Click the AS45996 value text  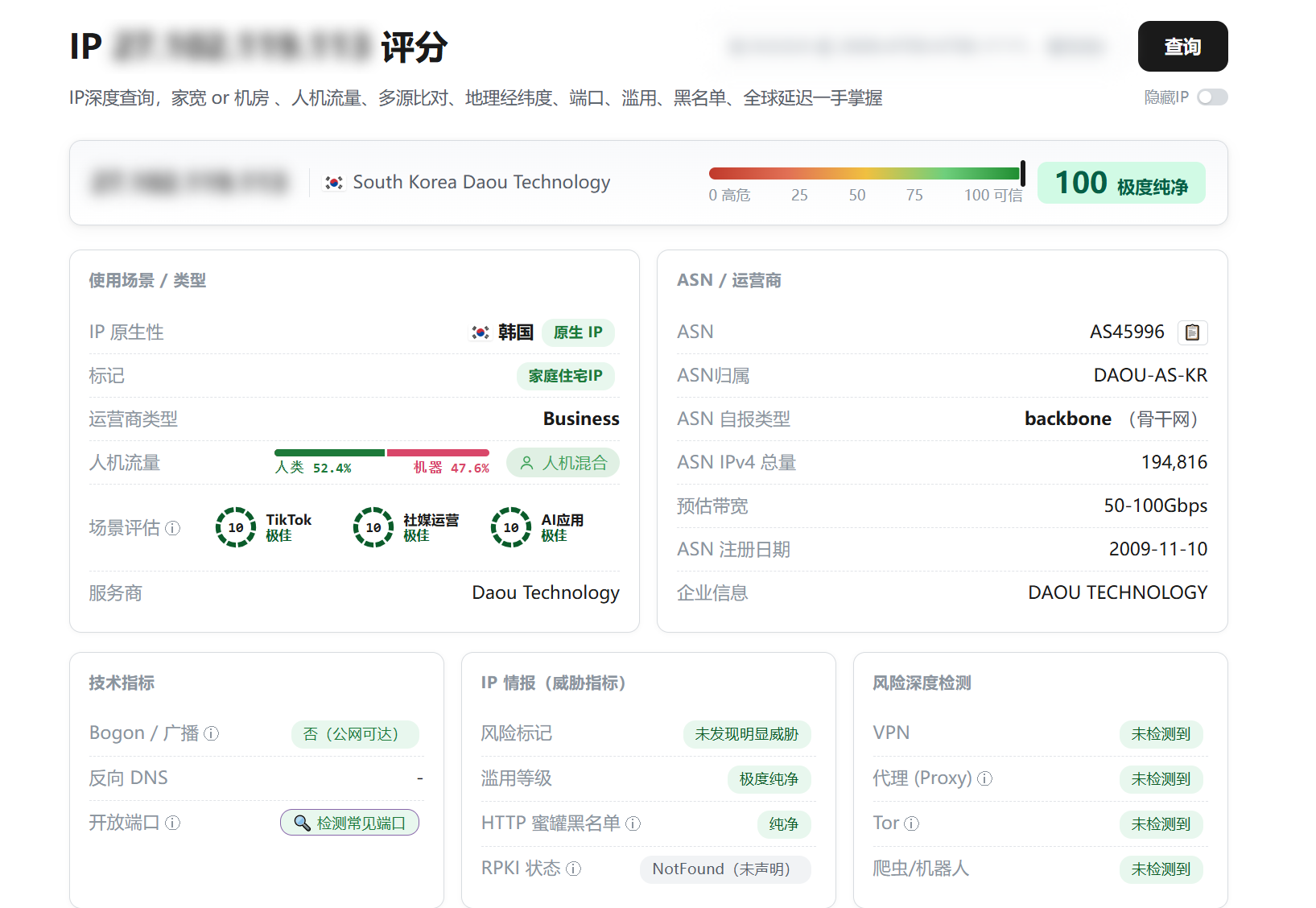coord(1127,332)
